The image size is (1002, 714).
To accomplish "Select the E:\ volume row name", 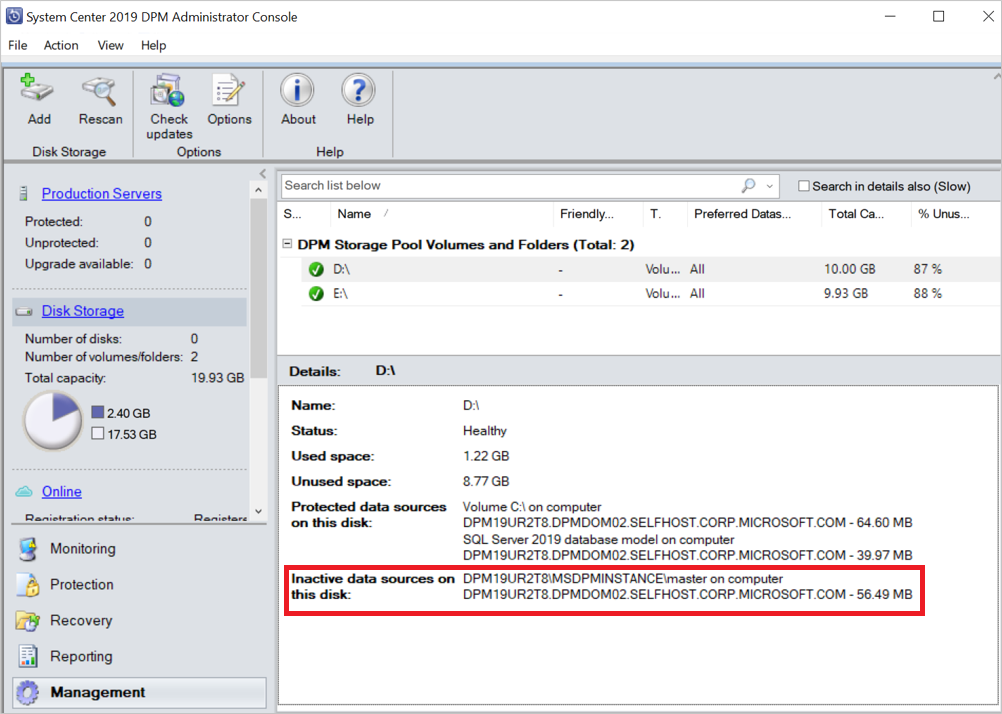I will point(341,294).
